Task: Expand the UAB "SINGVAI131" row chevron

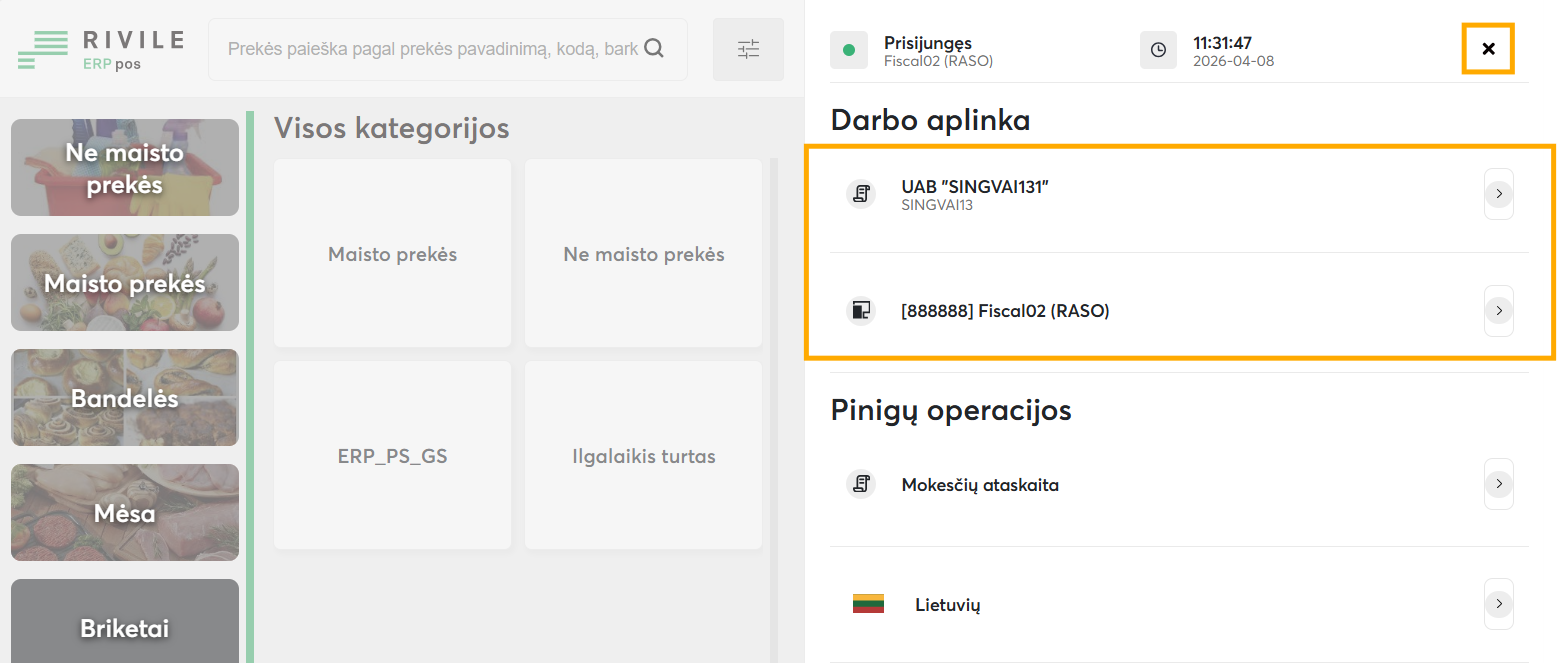Action: 1498,194
